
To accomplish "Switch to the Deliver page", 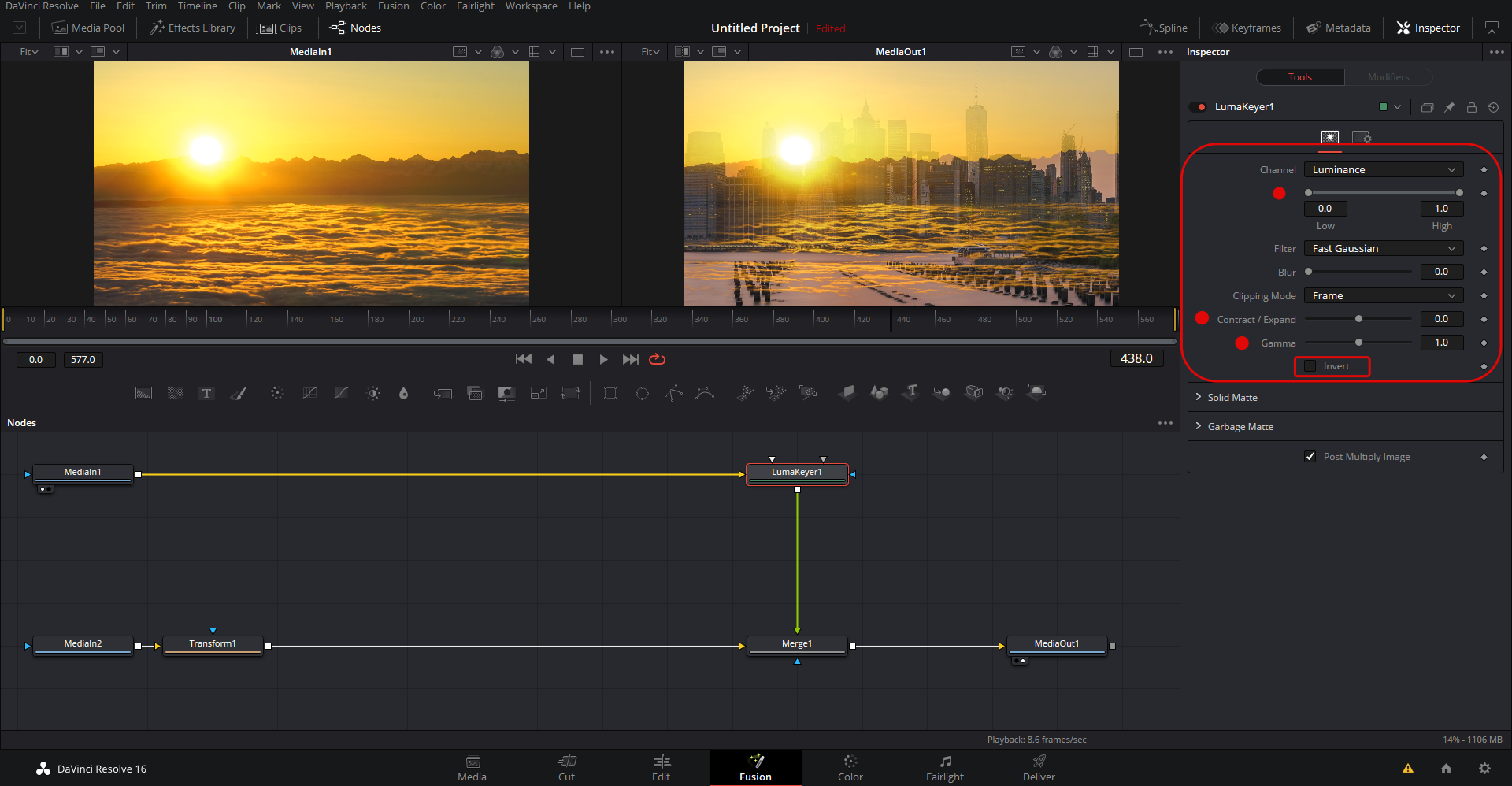I will click(1039, 768).
